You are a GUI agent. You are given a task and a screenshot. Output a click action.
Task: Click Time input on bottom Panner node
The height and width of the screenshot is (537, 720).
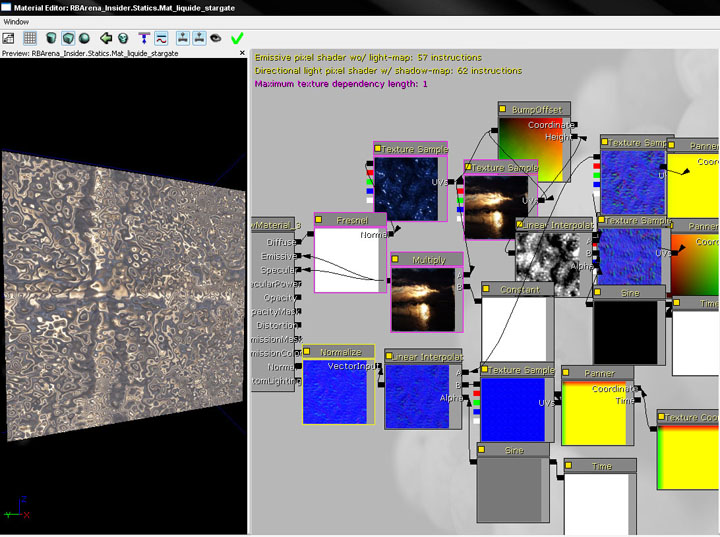pos(638,401)
